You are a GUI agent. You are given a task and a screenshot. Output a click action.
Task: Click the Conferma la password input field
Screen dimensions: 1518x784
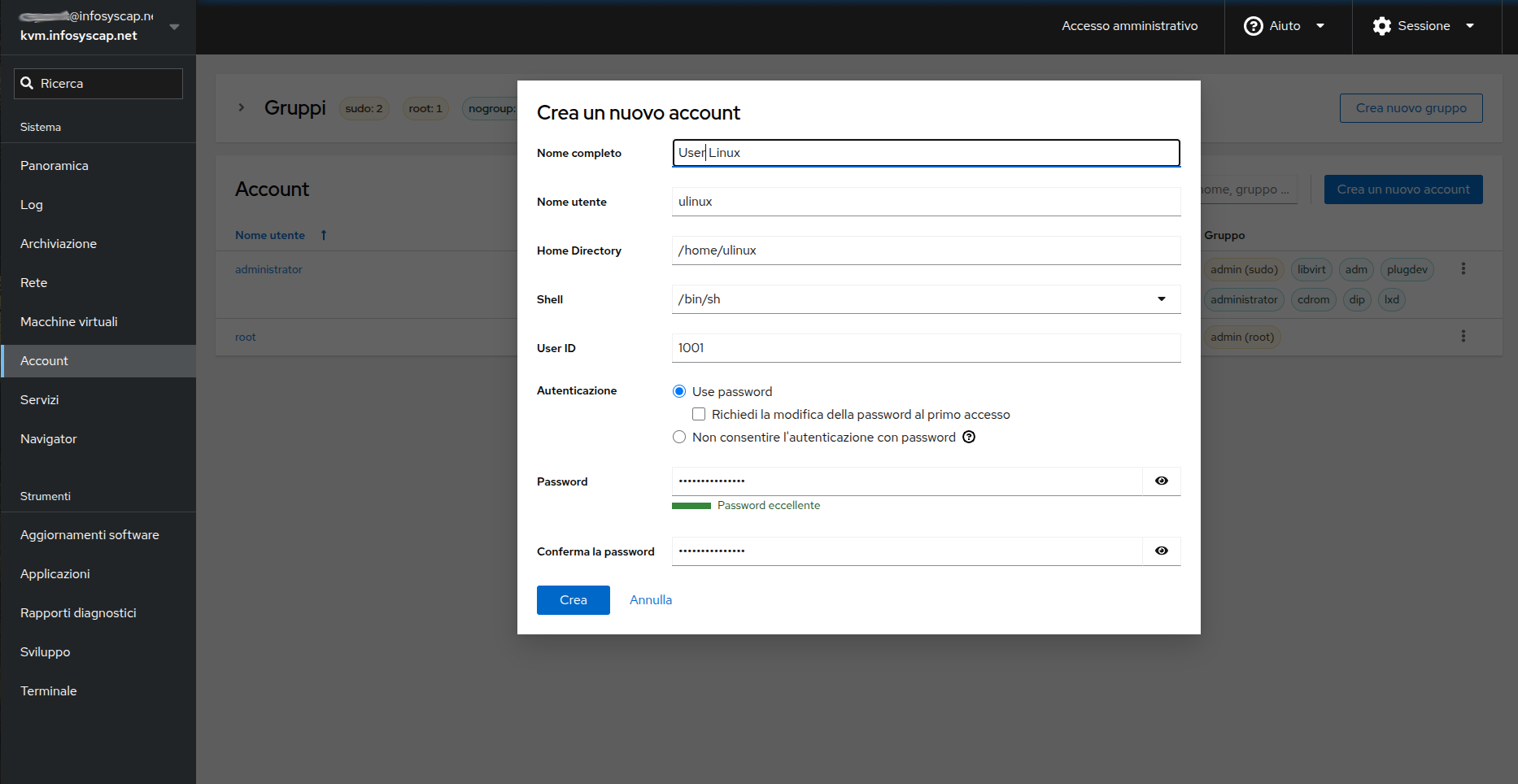[907, 551]
